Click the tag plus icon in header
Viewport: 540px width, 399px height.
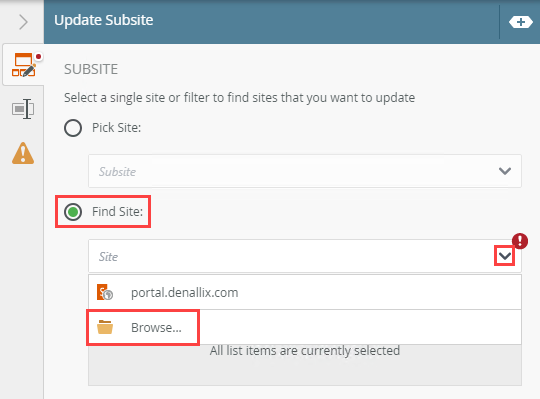pyautogui.click(x=520, y=22)
